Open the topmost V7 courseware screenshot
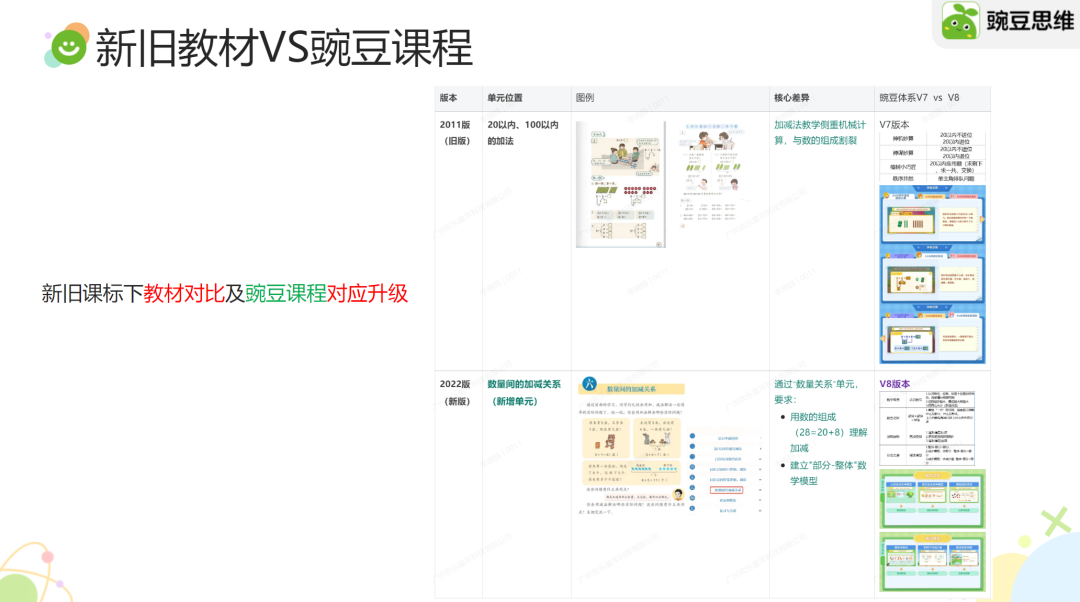The image size is (1080, 602). pyautogui.click(x=933, y=214)
